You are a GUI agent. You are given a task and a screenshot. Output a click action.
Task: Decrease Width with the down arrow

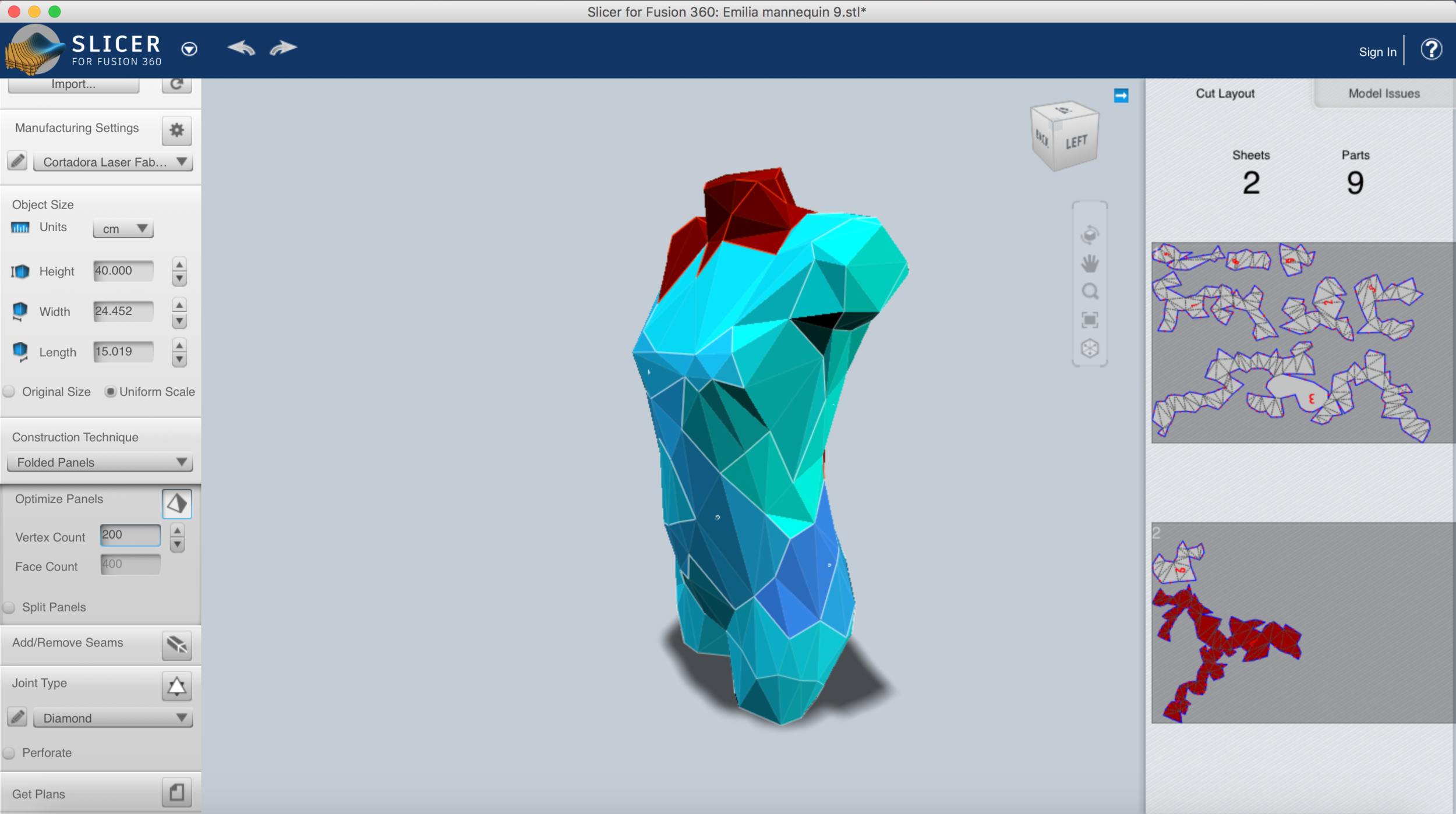pos(179,320)
